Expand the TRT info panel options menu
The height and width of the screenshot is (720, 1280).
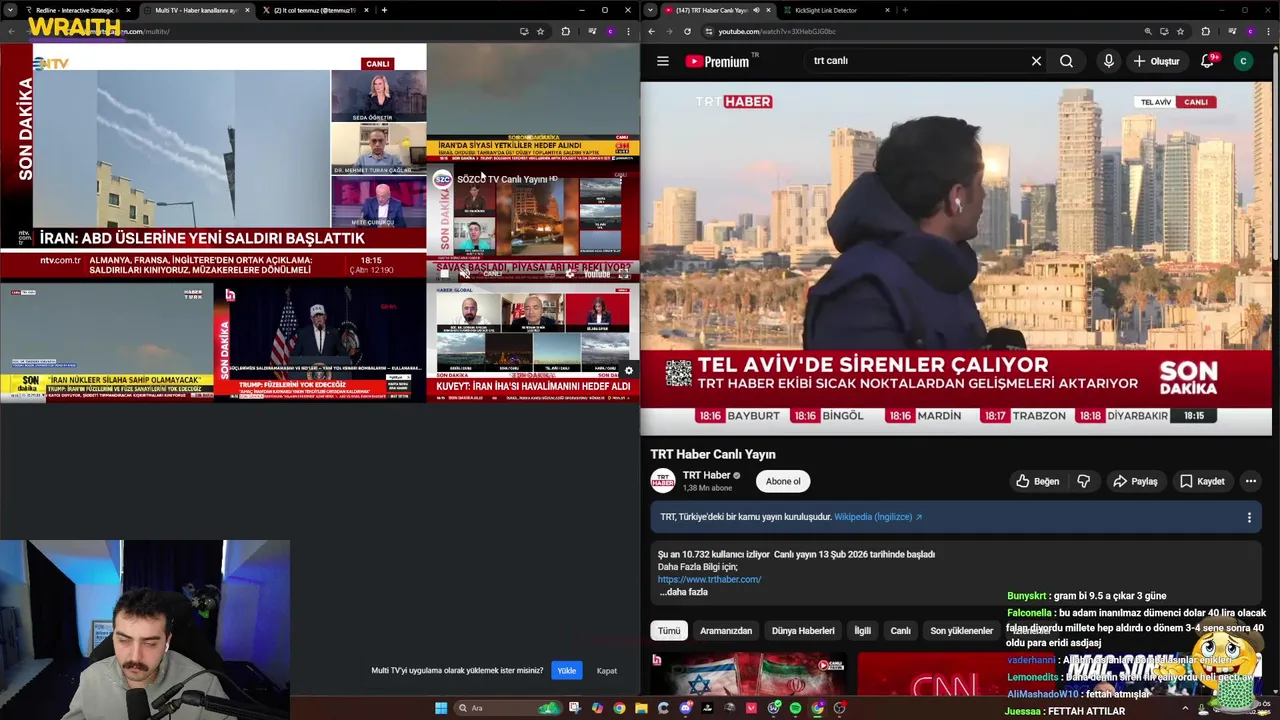1249,517
